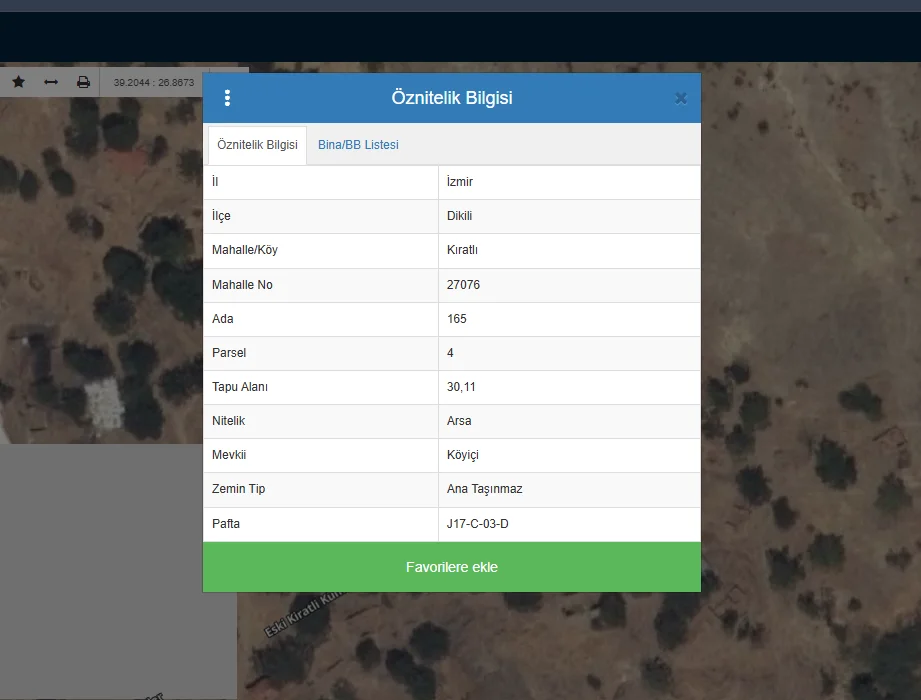Select the Öznitelik Bilgisi tab
921x700 pixels.
(257, 145)
